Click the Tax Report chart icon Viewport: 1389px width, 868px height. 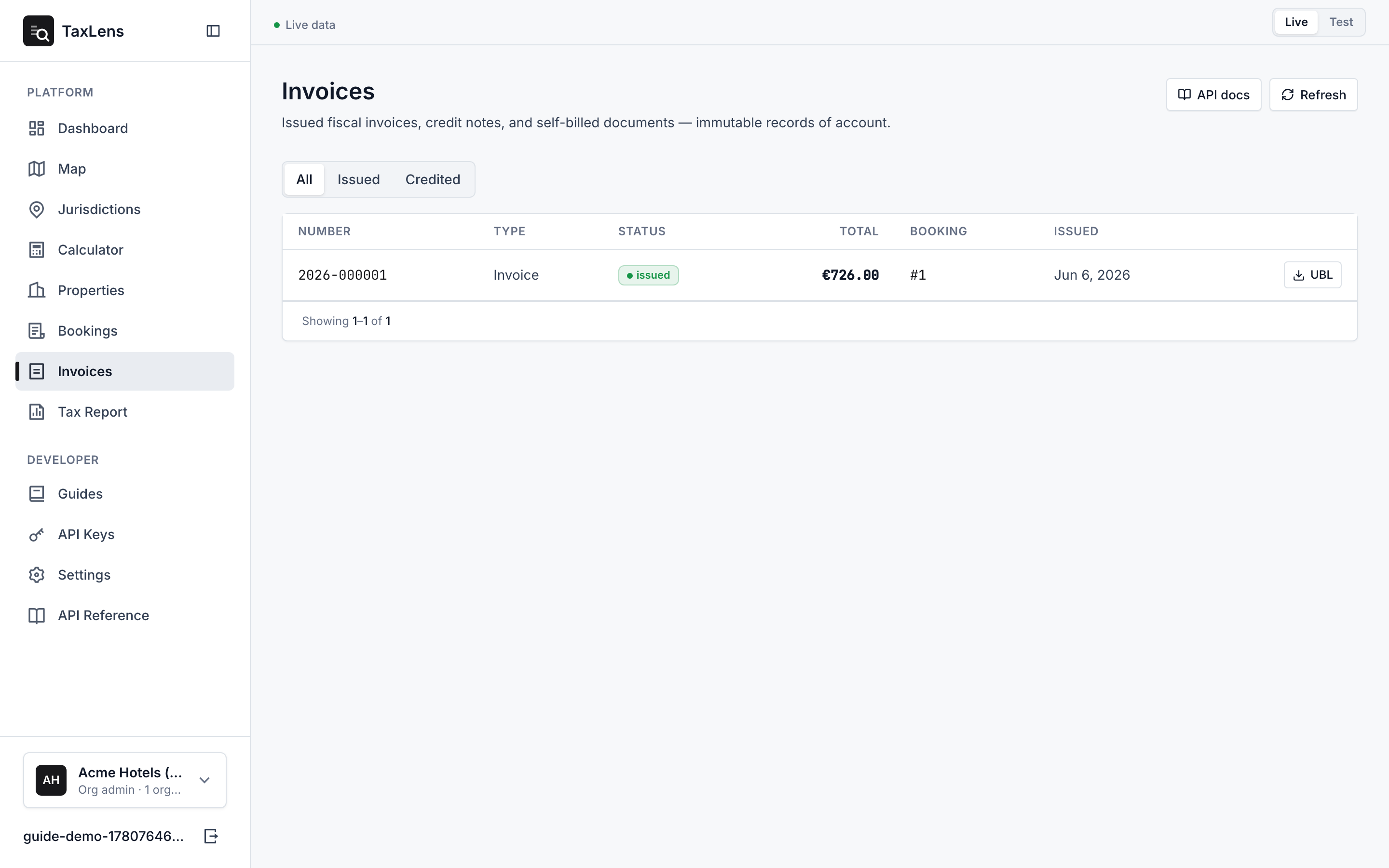(37, 412)
